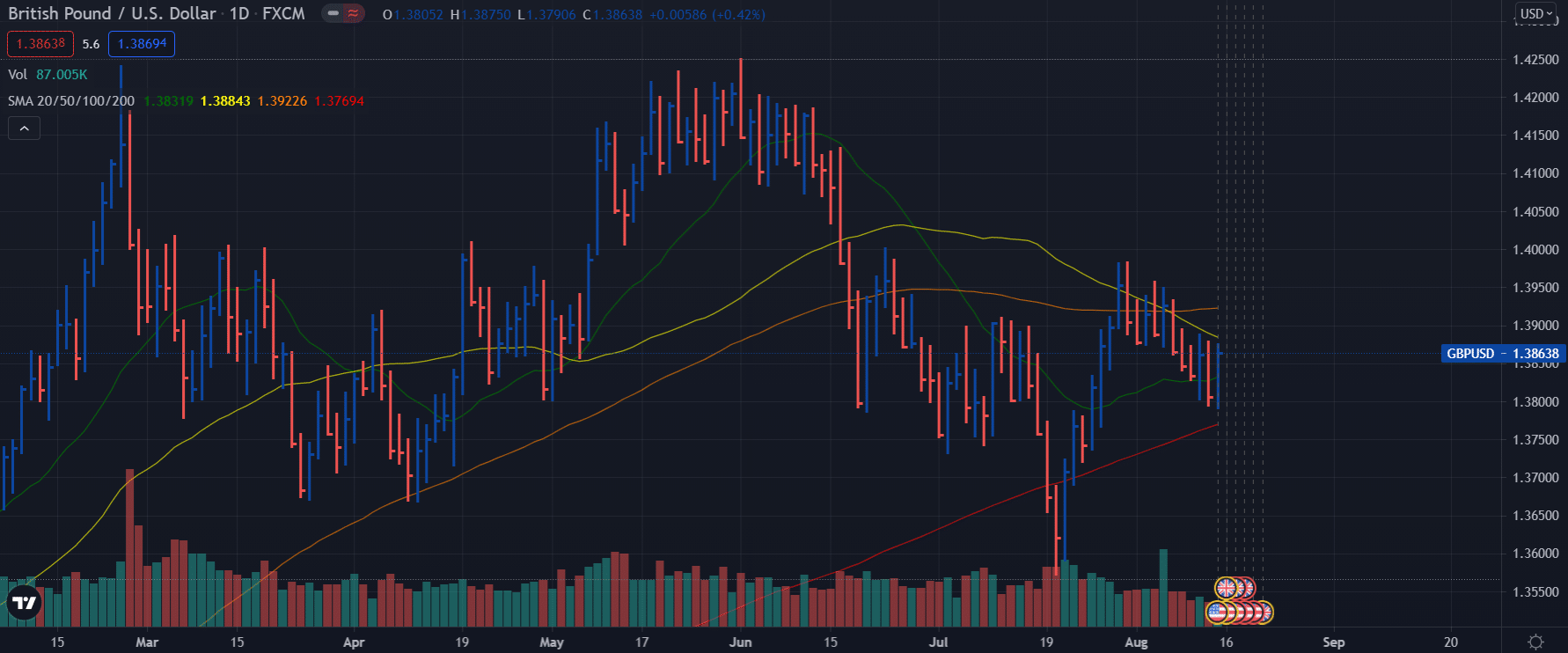Click the 1.39500 price axis label
The width and height of the screenshot is (1568, 653).
click(x=1535, y=288)
